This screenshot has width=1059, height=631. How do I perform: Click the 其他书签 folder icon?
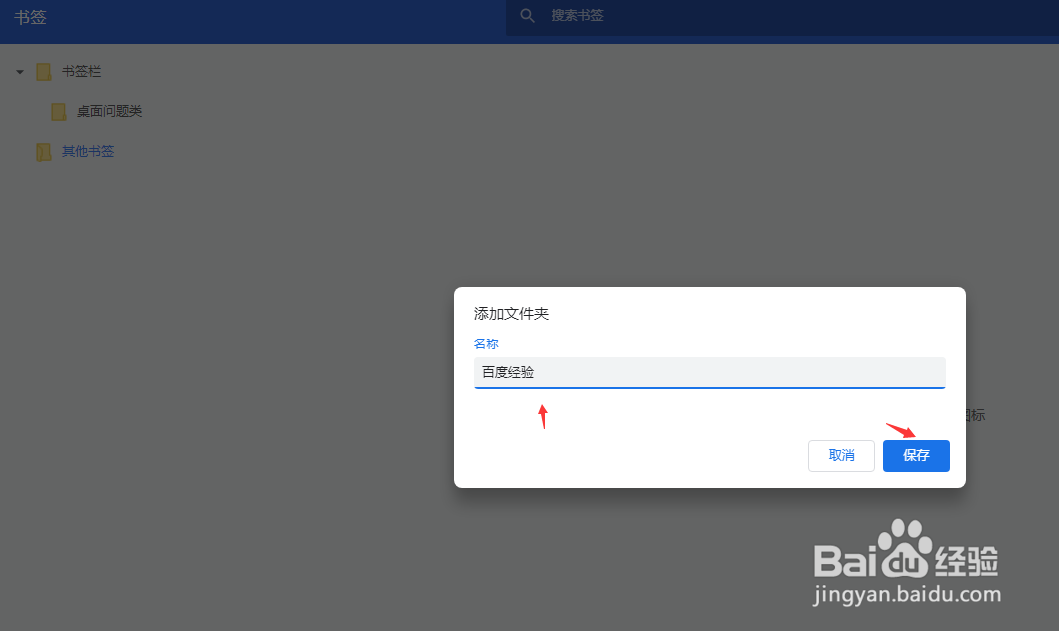coord(43,151)
